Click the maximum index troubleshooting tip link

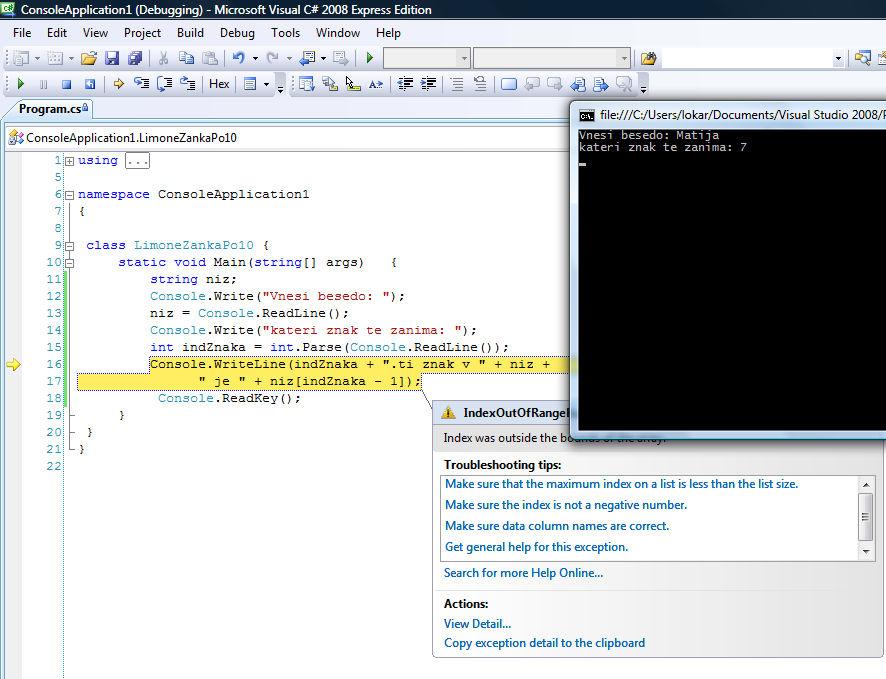[622, 484]
